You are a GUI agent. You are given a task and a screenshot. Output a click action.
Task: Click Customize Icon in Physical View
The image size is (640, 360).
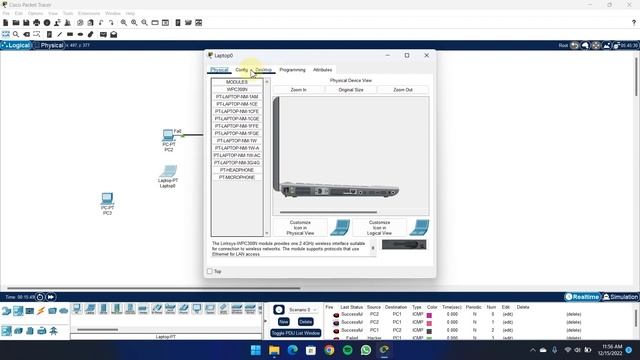[300, 228]
